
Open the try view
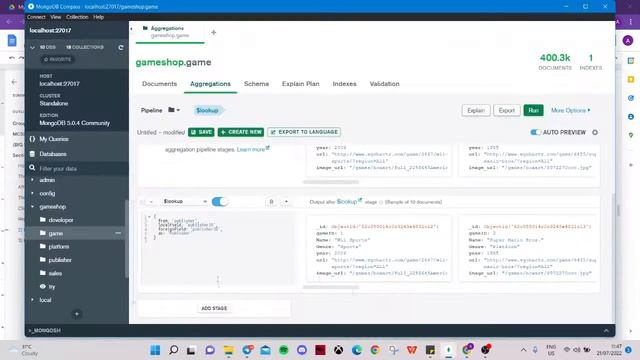52,287
